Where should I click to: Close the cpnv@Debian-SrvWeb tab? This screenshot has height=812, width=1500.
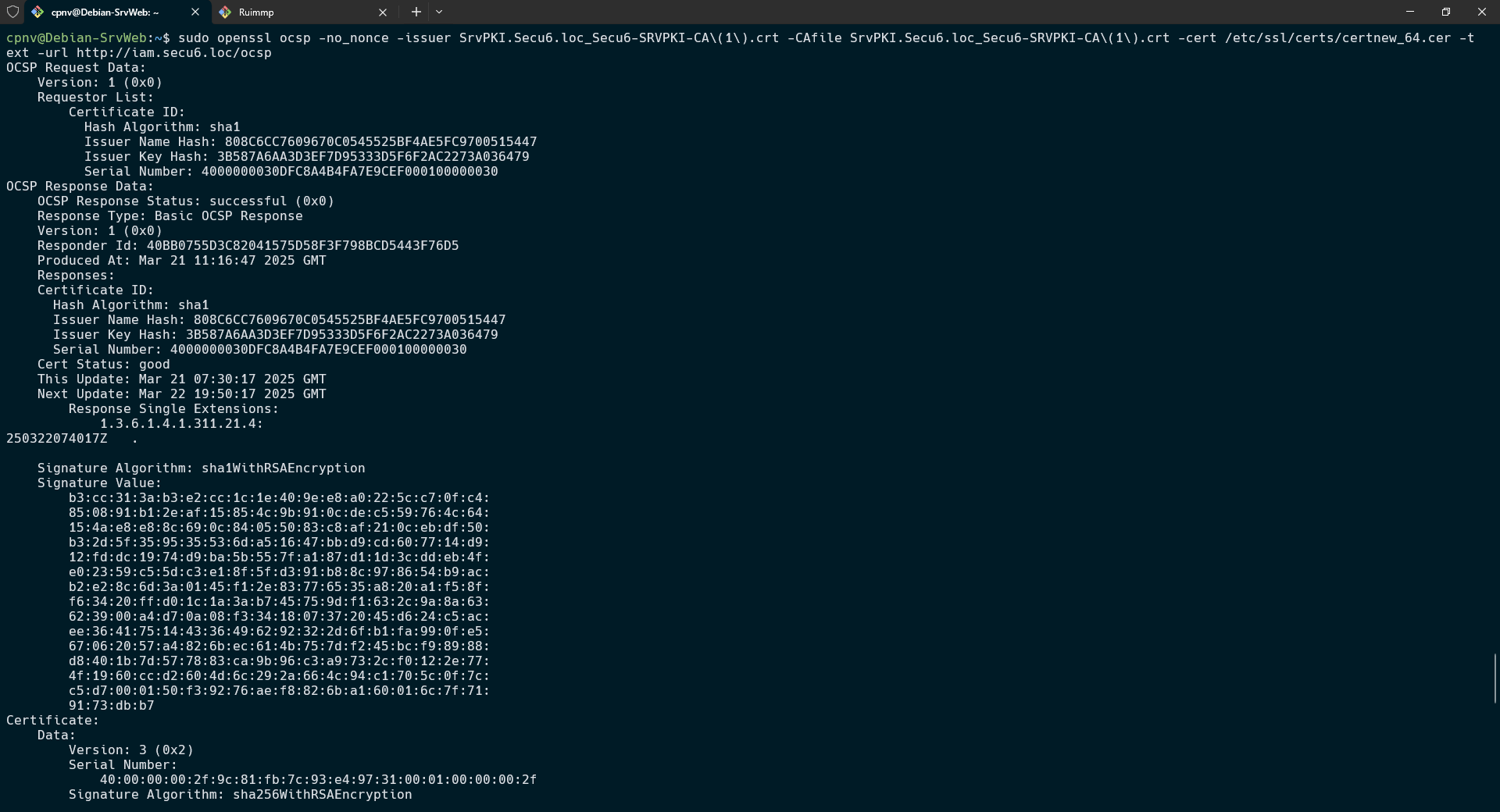pos(195,12)
